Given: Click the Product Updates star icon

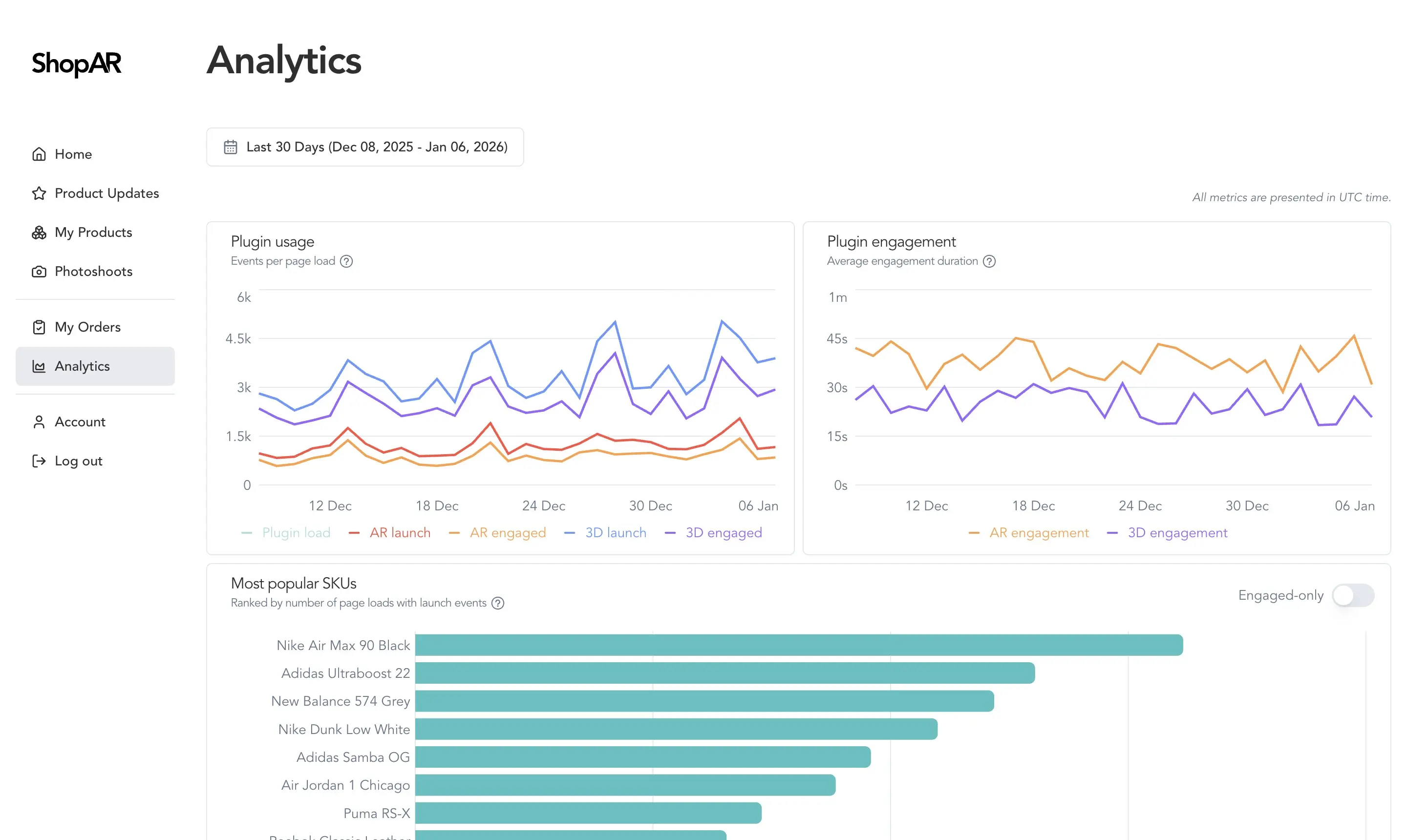Looking at the screenshot, I should pyautogui.click(x=38, y=193).
